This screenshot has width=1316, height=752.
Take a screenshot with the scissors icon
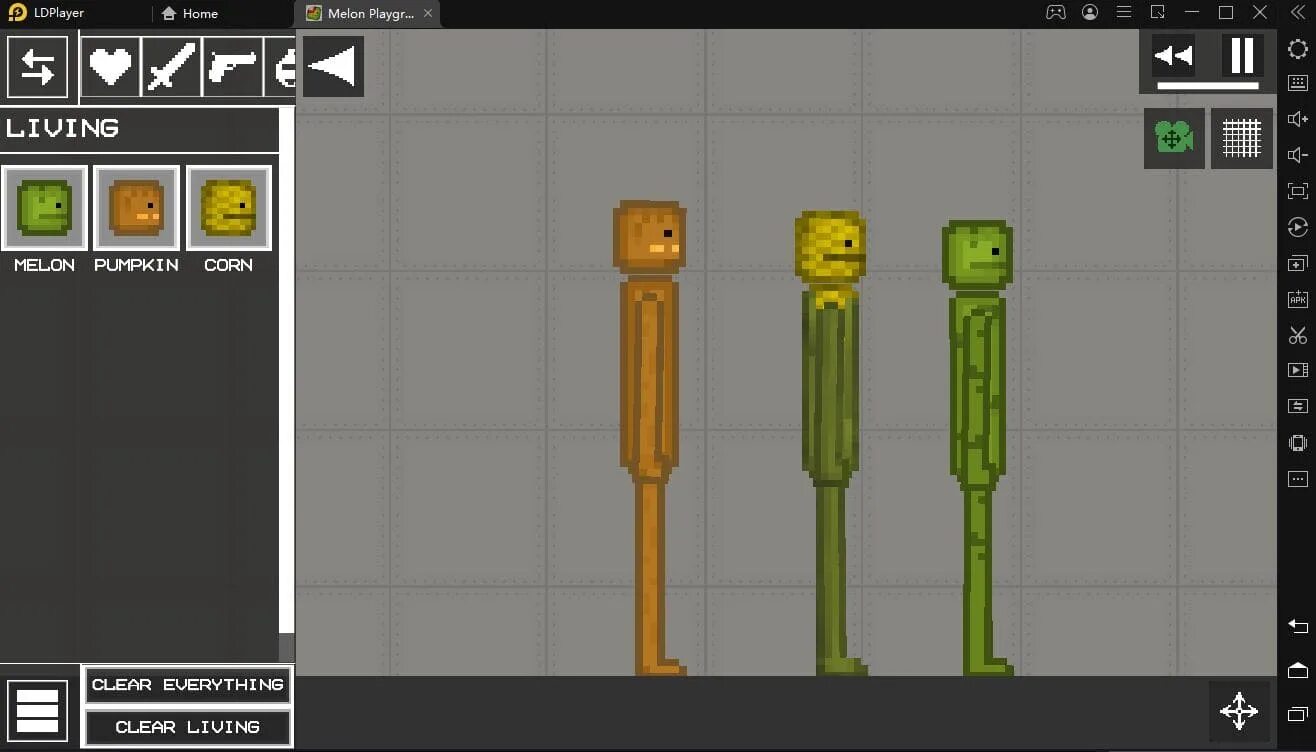(x=1297, y=335)
